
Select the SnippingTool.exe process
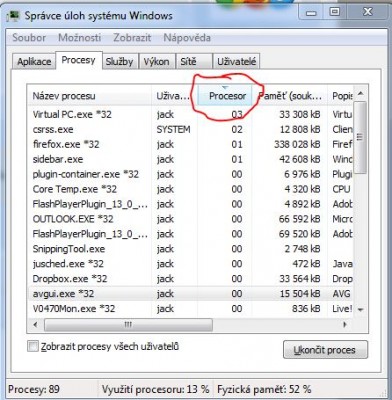point(190,249)
